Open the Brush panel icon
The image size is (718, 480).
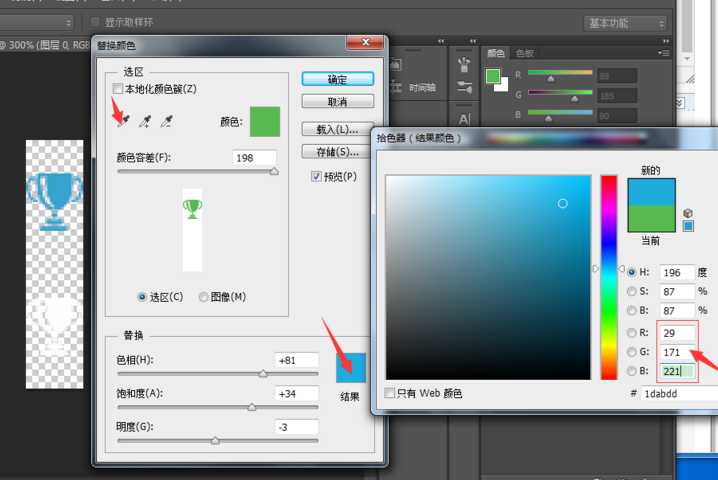(x=464, y=87)
